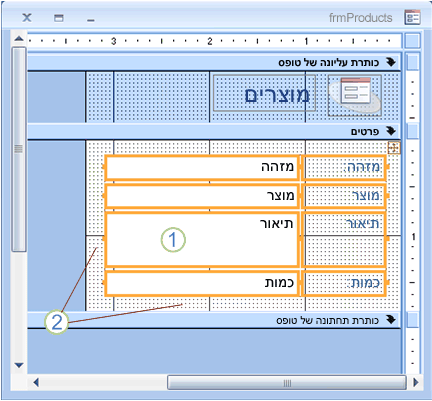The height and width of the screenshot is (401, 432).
Task: Select the form logo image control
Action: point(355,95)
